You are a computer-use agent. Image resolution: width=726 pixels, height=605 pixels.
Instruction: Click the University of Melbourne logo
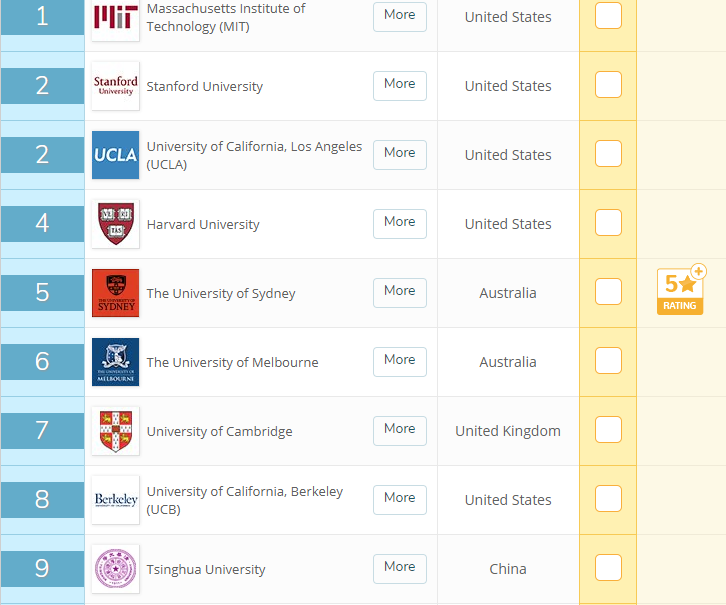[x=115, y=362]
